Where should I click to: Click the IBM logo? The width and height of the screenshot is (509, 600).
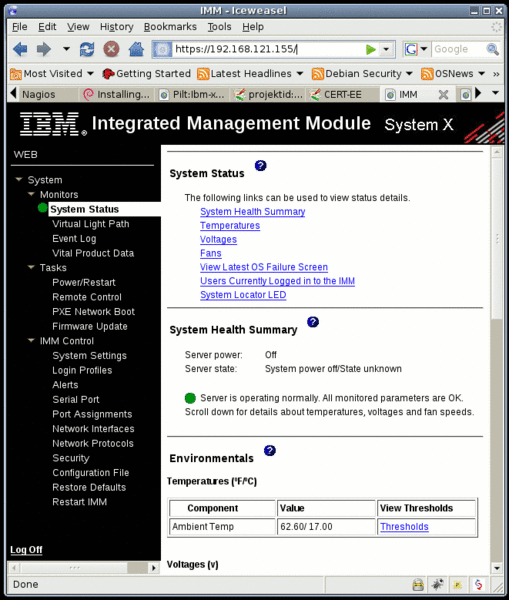coord(53,124)
